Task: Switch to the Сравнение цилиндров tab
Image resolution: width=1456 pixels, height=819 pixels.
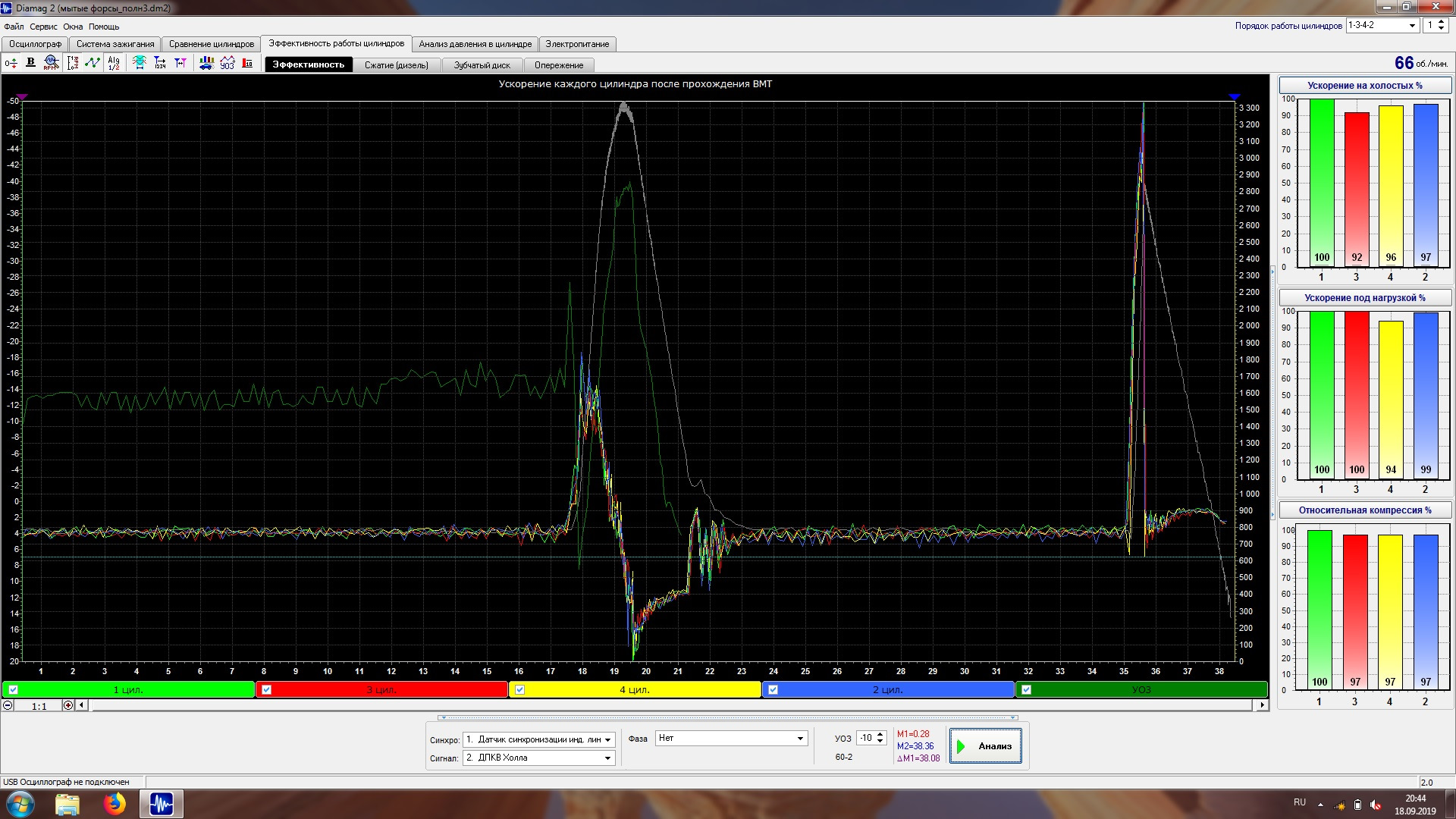Action: coord(211,44)
